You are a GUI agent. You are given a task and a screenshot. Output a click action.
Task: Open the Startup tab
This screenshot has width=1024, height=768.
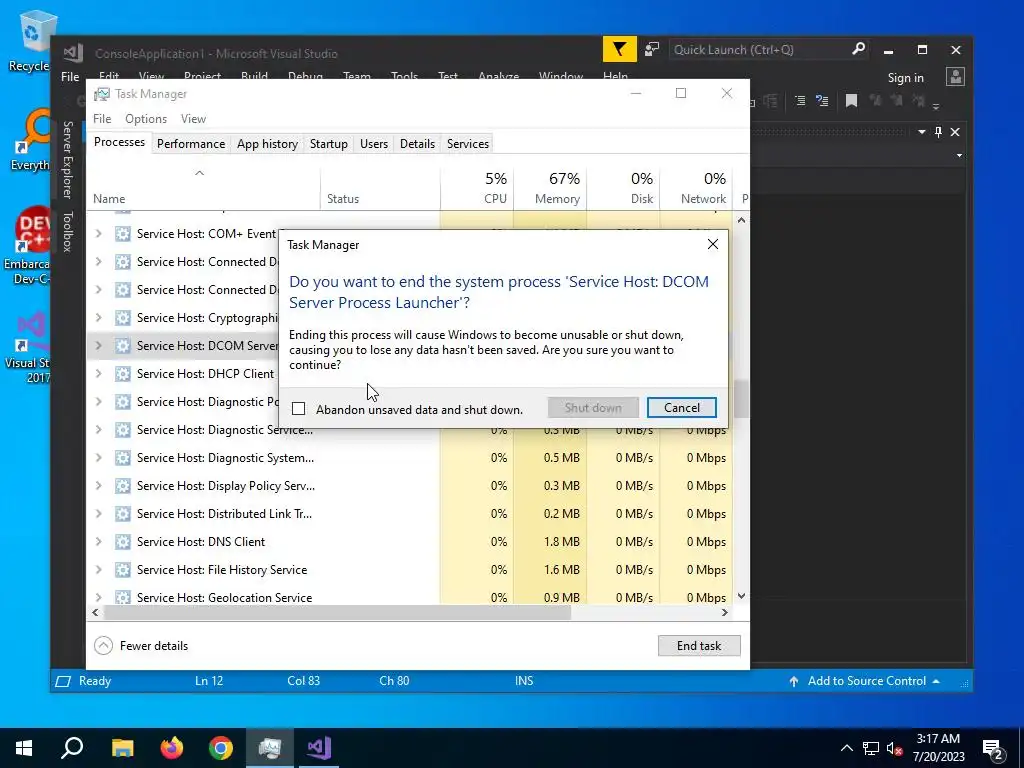click(x=328, y=144)
